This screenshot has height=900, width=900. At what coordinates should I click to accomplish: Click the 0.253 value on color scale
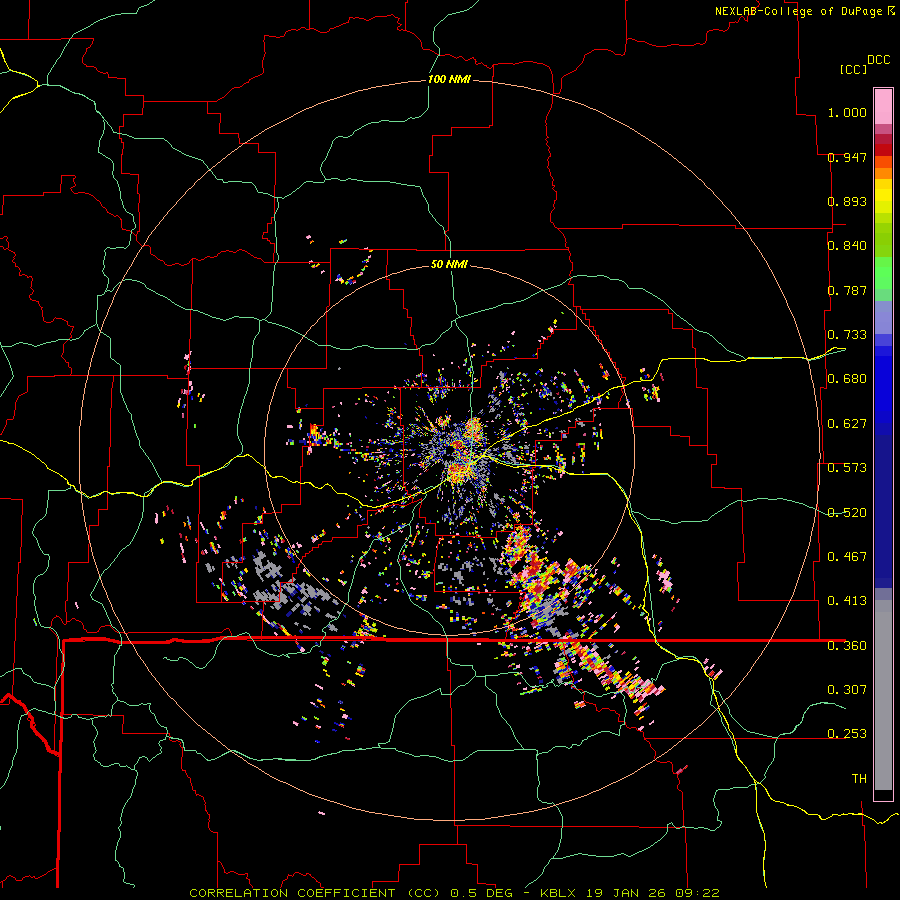(847, 734)
